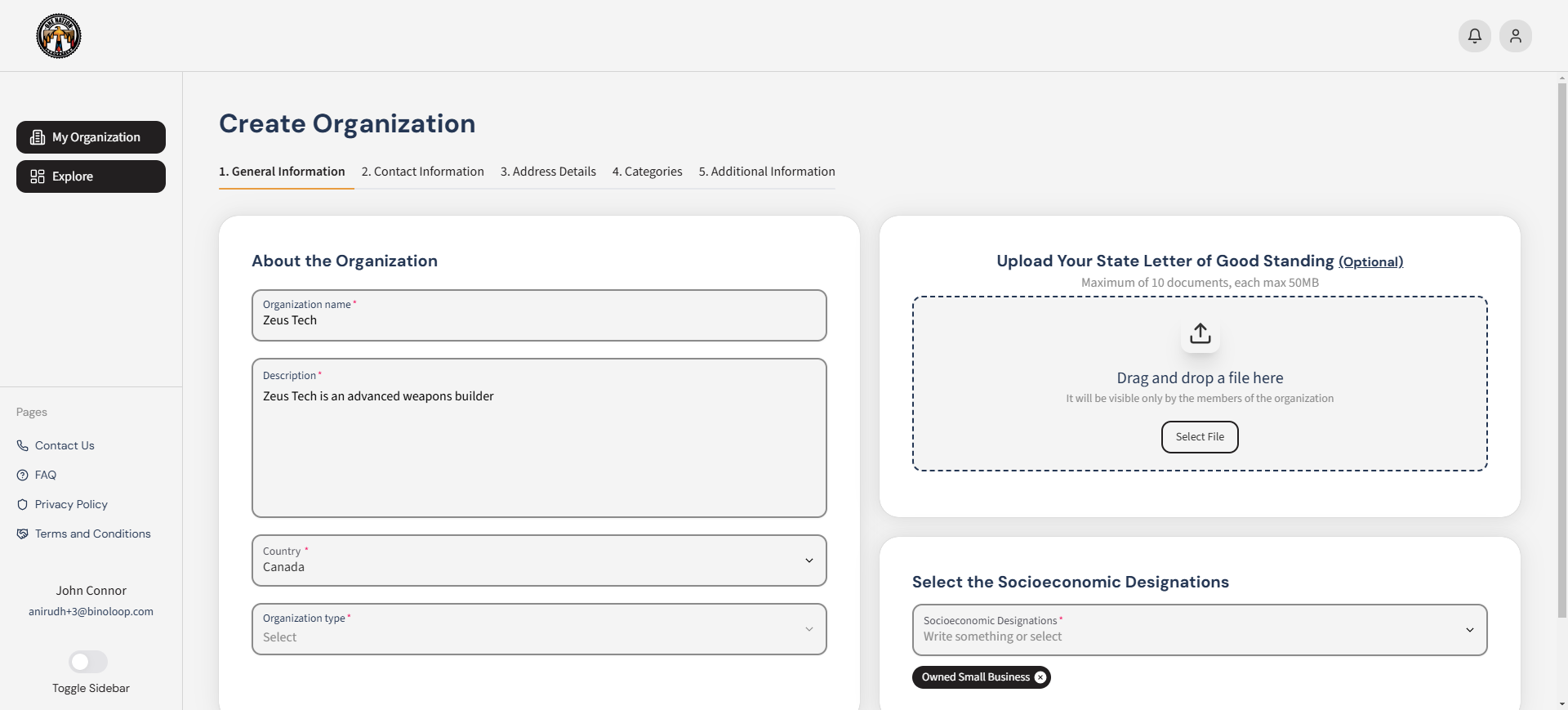Open the Categories step
This screenshot has width=1568, height=710.
tap(647, 172)
